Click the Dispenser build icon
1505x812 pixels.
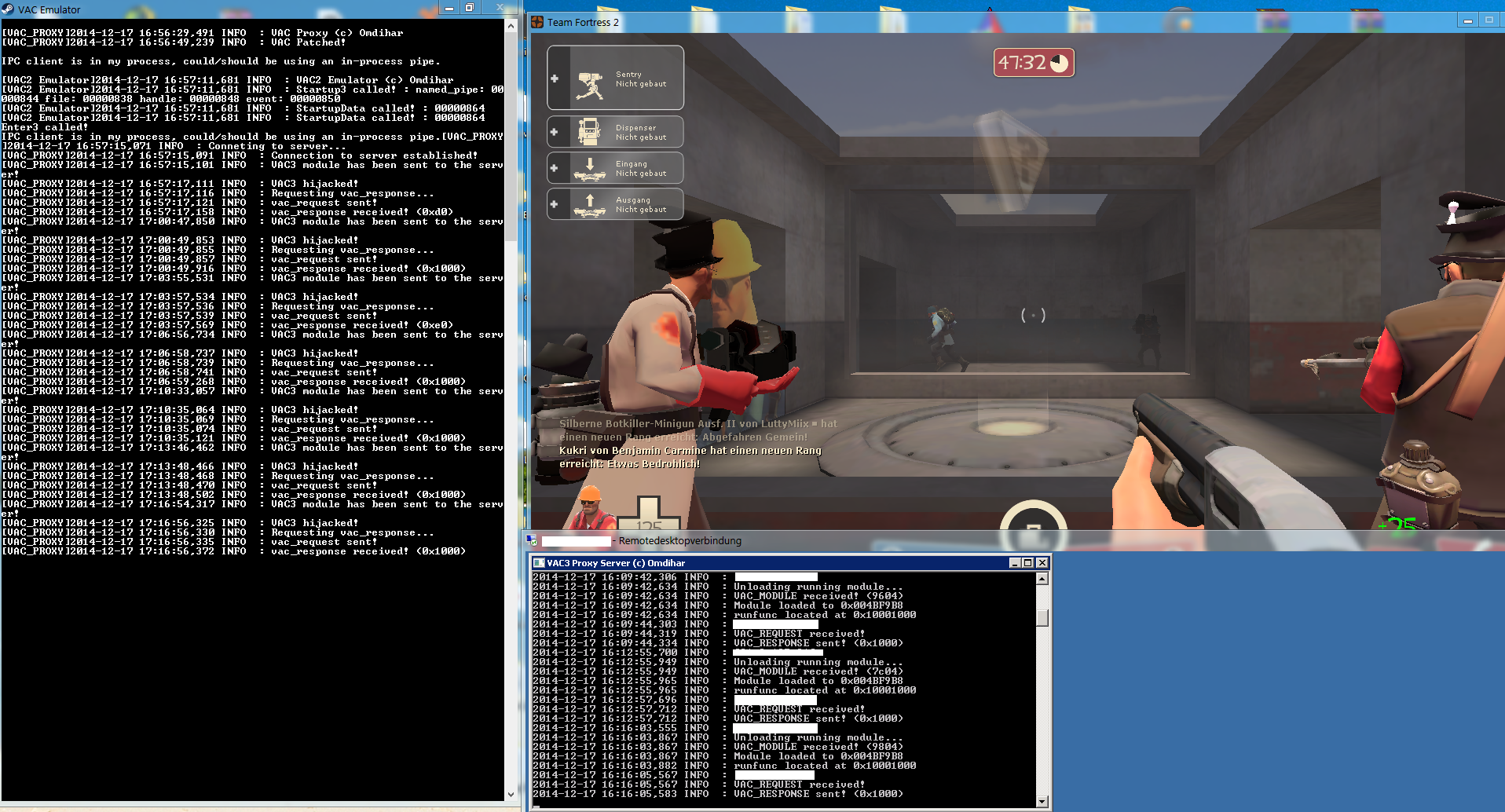pyautogui.click(x=589, y=132)
